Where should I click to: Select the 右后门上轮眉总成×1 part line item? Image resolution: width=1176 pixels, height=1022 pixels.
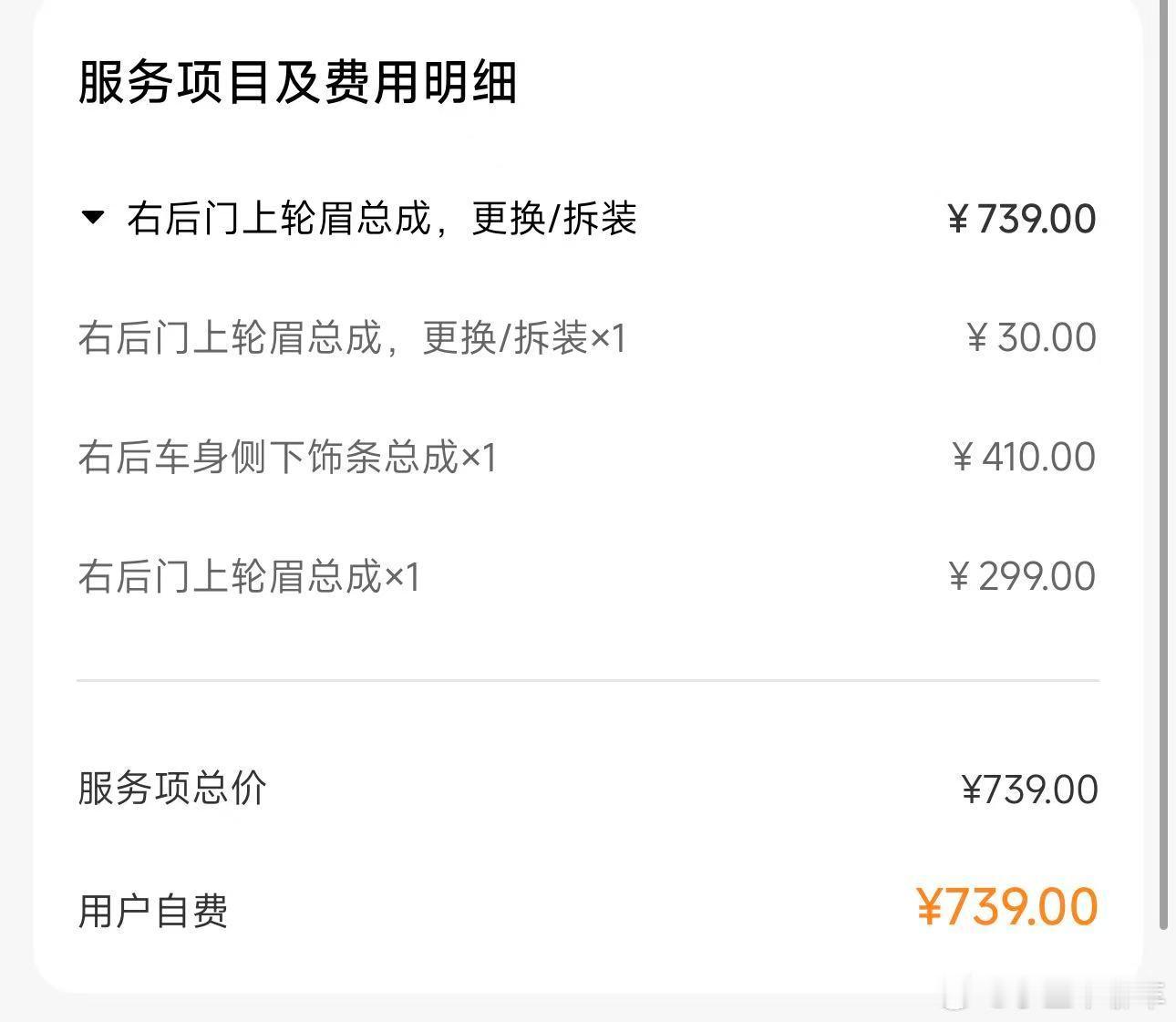point(248,577)
